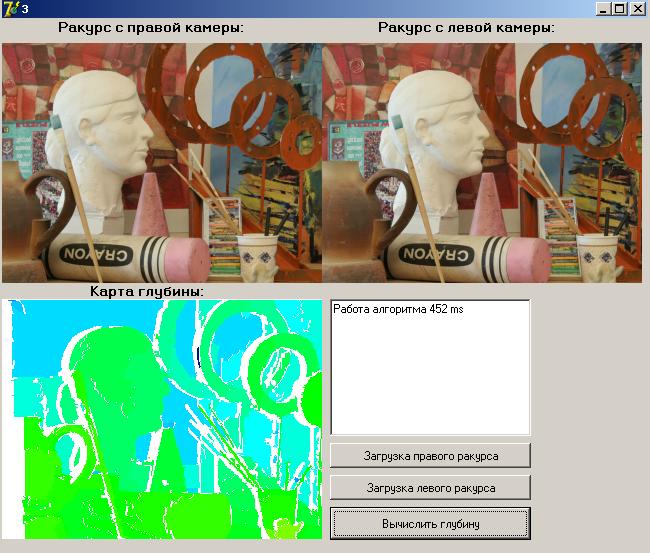Maximize the application window
The height and width of the screenshot is (553, 650).
[620, 9]
